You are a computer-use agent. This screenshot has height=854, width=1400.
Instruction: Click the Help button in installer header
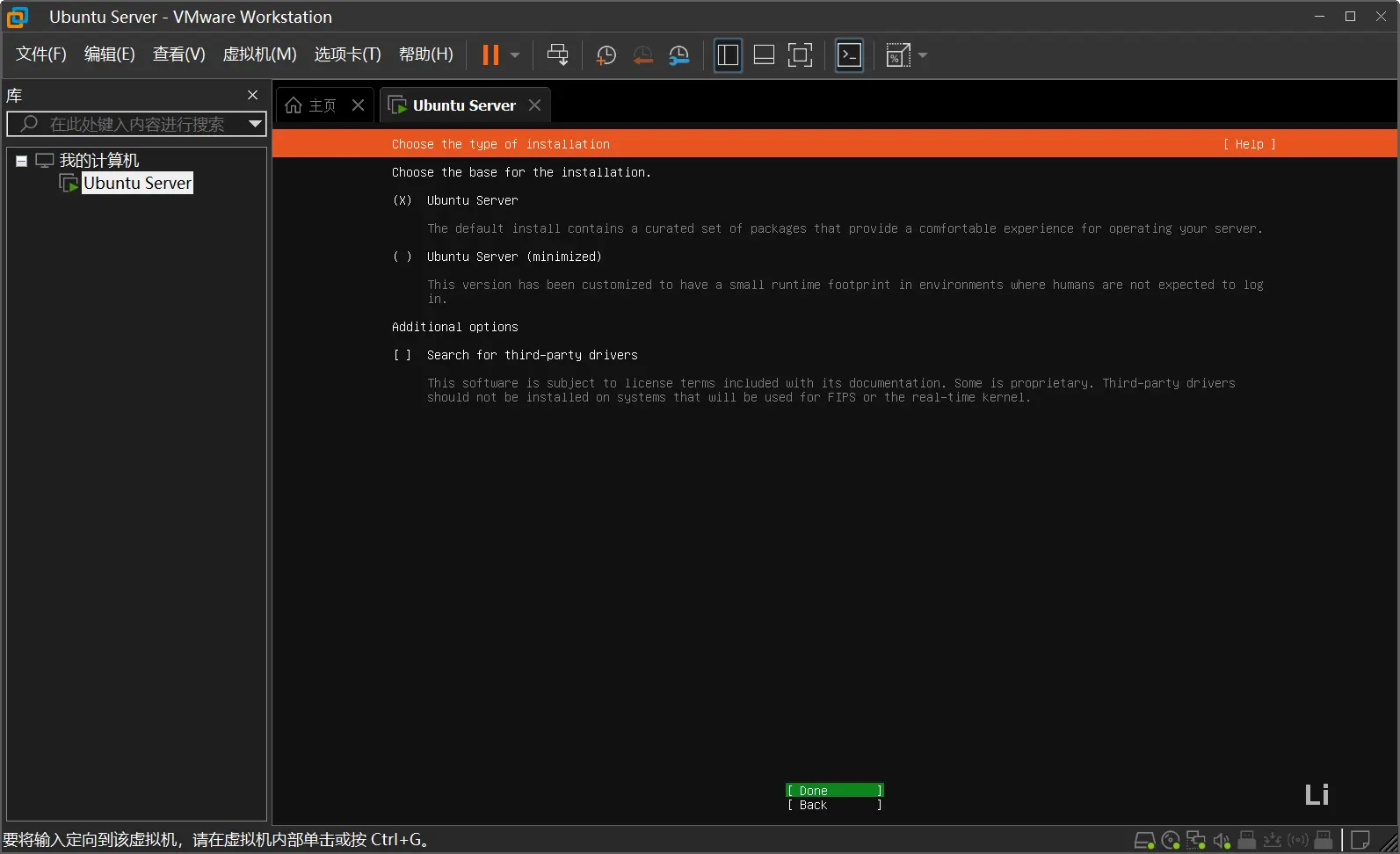pos(1249,144)
